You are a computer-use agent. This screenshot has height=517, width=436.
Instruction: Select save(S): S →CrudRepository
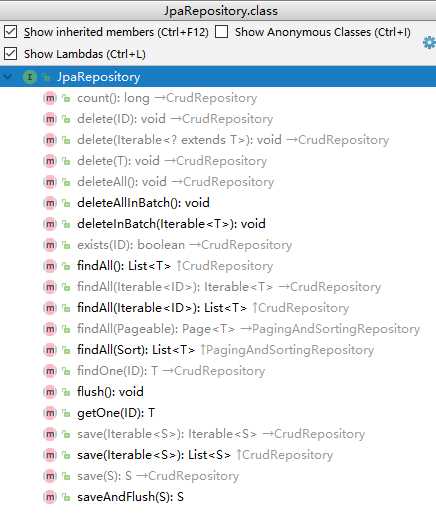pos(158,476)
